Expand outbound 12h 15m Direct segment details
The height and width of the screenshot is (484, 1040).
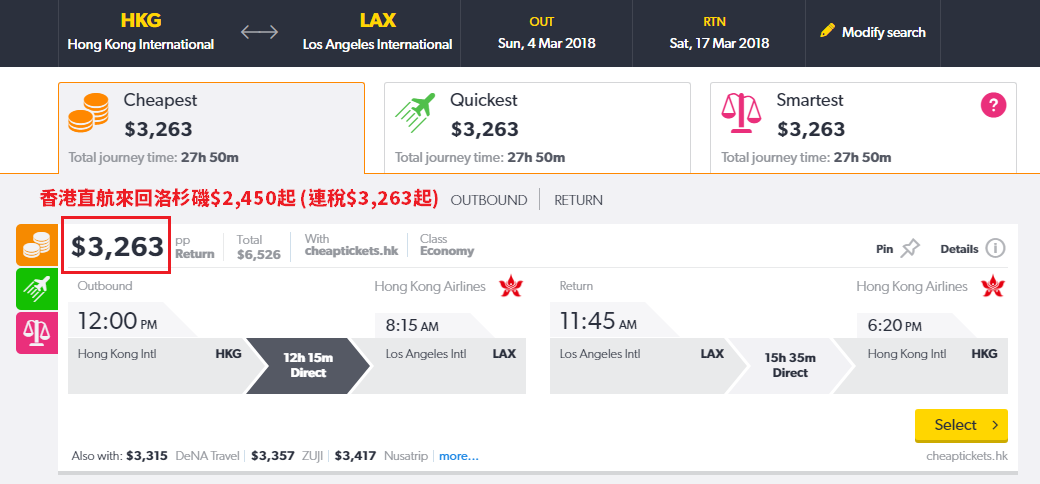308,365
